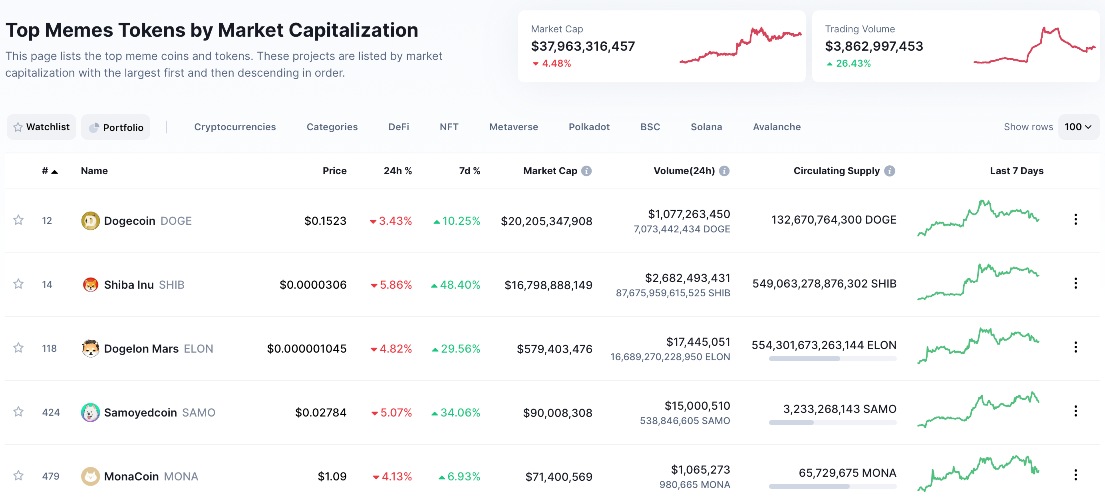Open the Dogelon Mars coin logo

[x=90, y=349]
